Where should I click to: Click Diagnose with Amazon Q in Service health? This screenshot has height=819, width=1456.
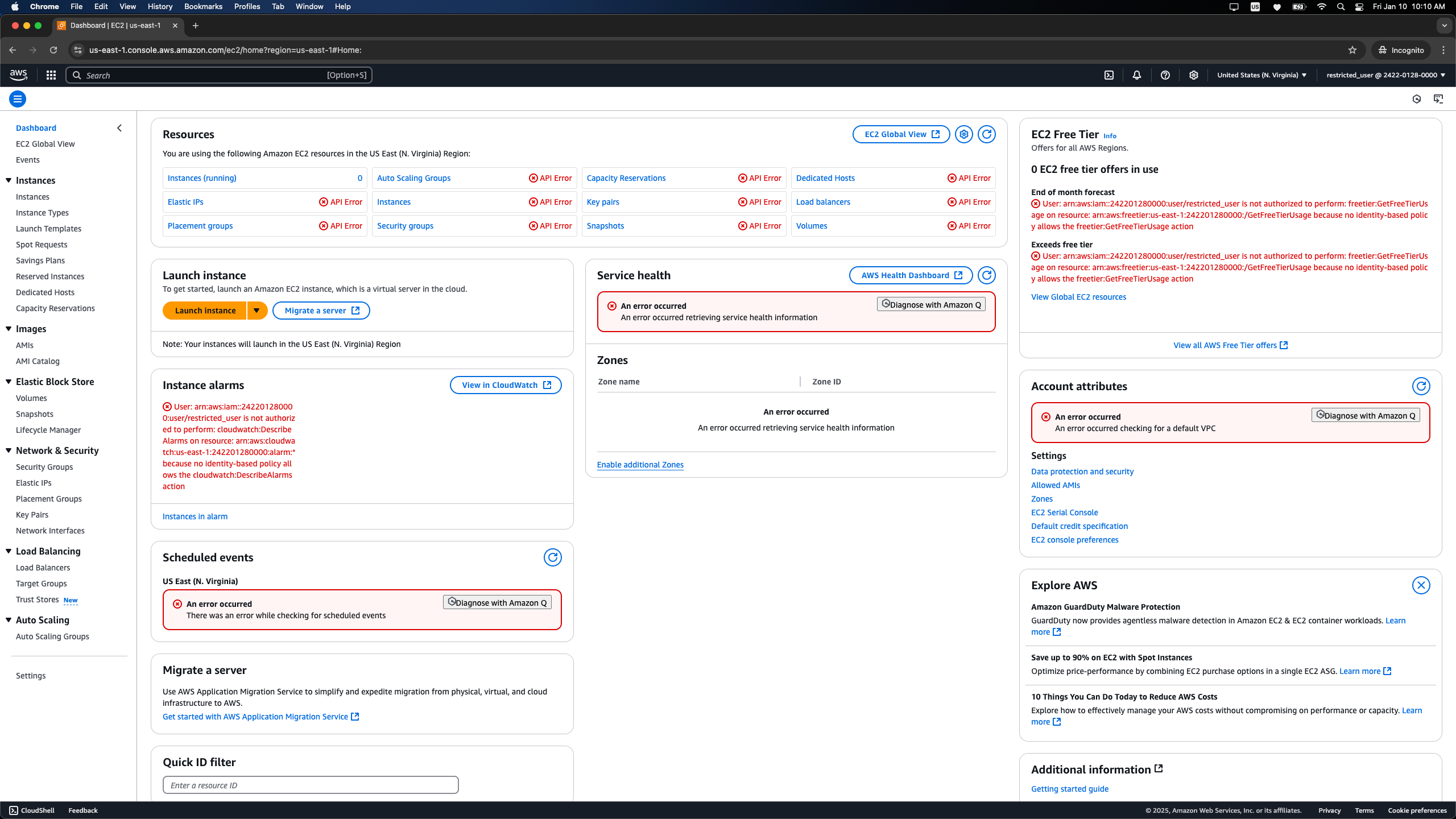[931, 304]
